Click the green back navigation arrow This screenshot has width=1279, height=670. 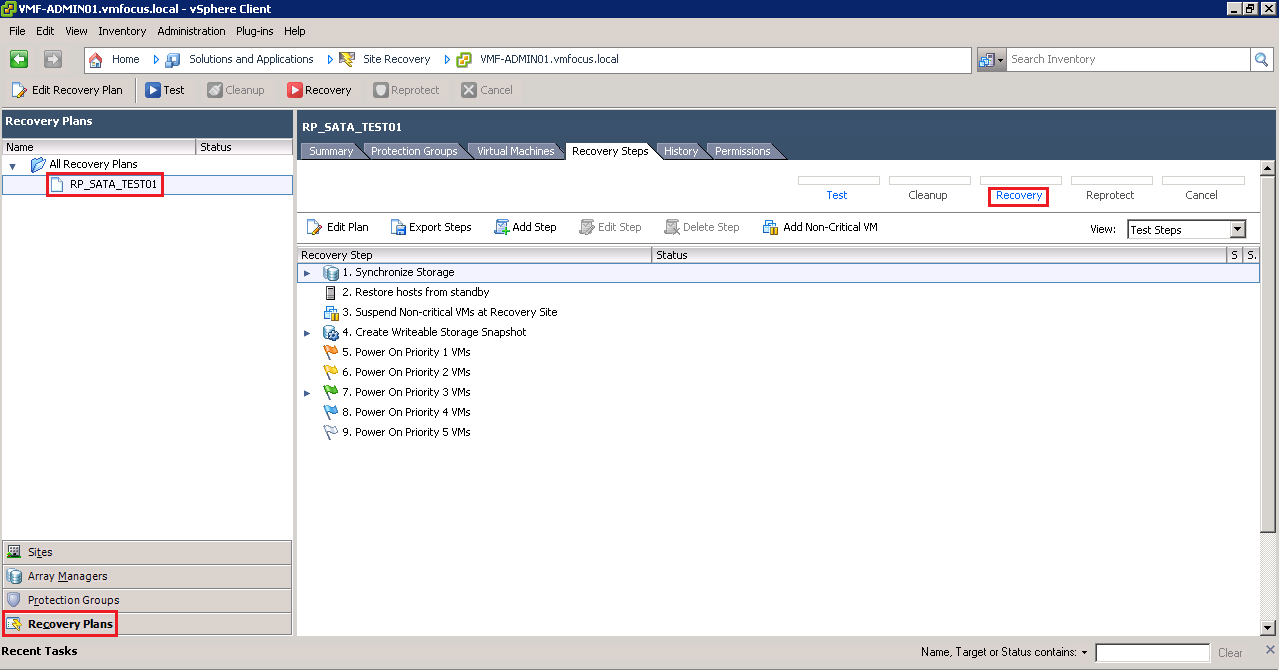[x=19, y=60]
